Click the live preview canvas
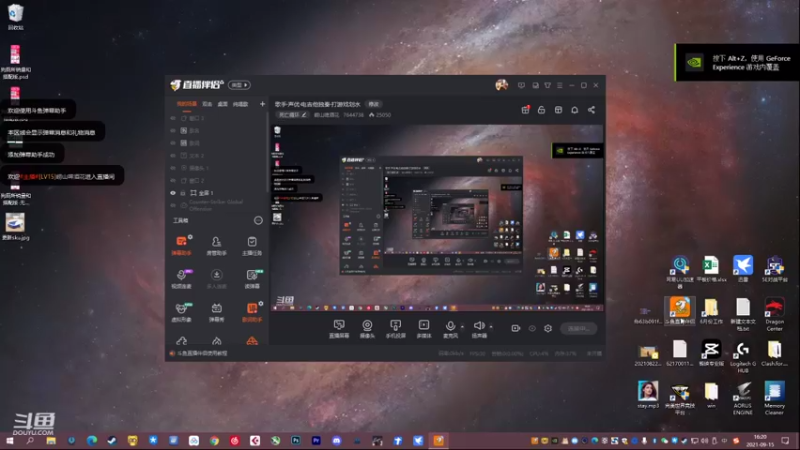The height and width of the screenshot is (450, 800). coord(437,218)
